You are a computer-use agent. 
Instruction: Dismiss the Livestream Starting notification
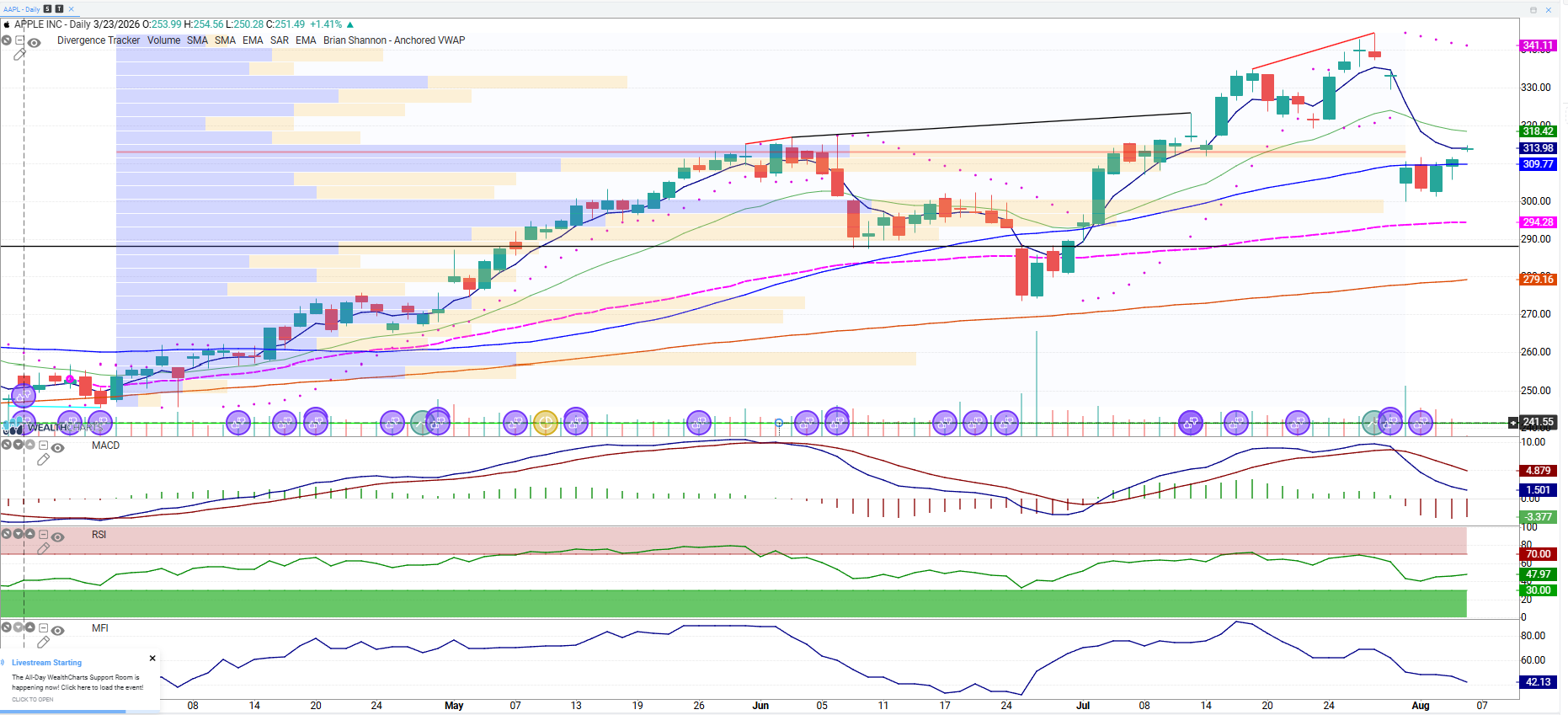[152, 659]
